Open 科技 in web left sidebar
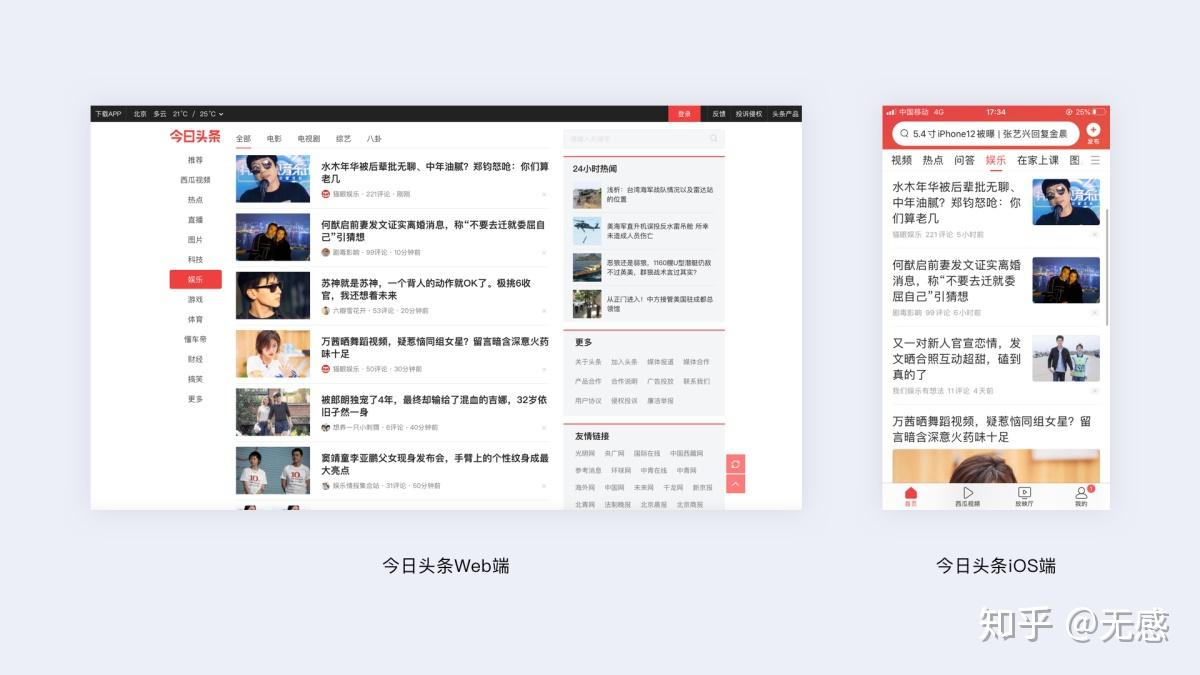Viewport: 1200px width, 675px height. pos(195,260)
